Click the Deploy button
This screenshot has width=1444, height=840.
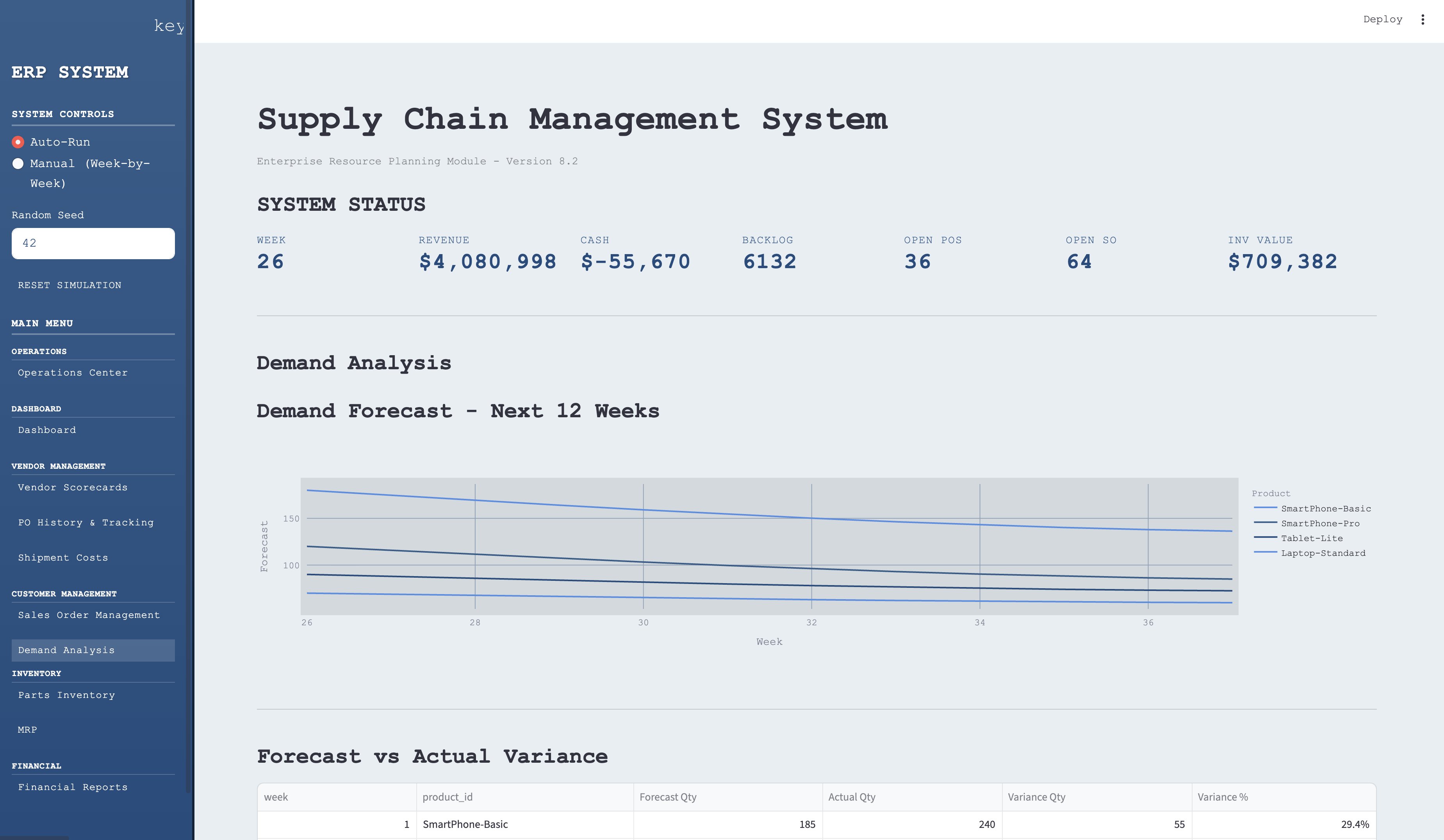point(1382,20)
